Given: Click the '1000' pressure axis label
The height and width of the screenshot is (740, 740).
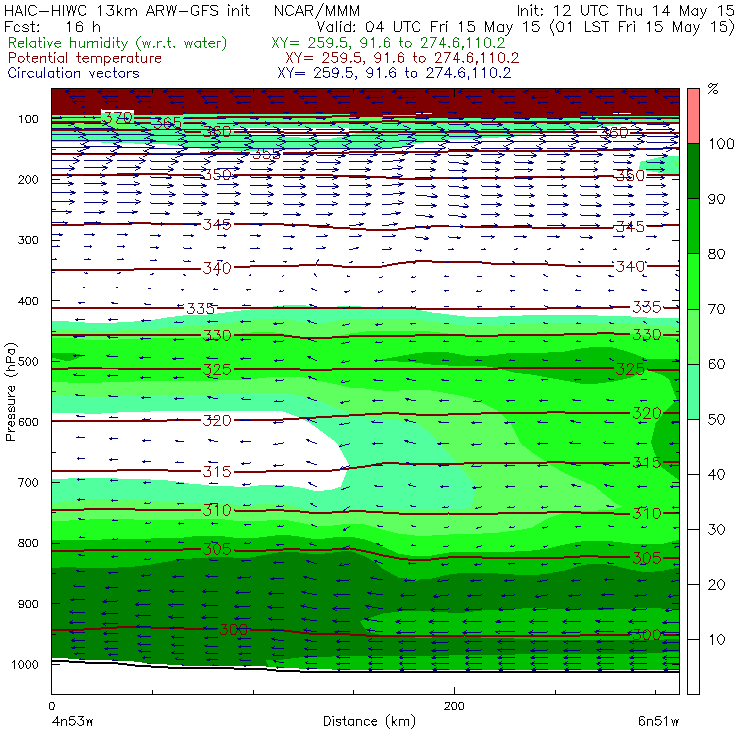Looking at the screenshot, I should 25,664.
